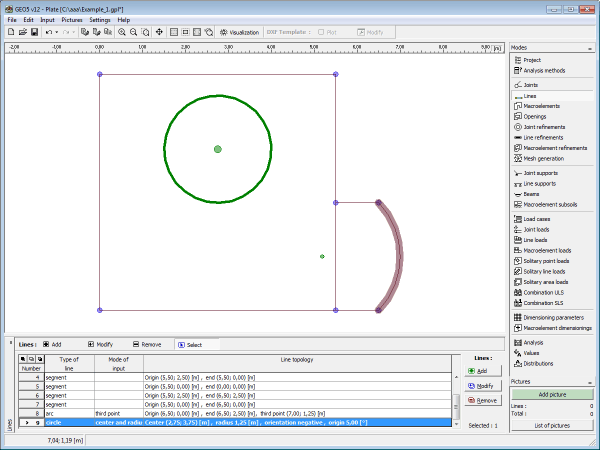Open Mesh generation mode
Screen dimensions: 600x450
[543, 158]
